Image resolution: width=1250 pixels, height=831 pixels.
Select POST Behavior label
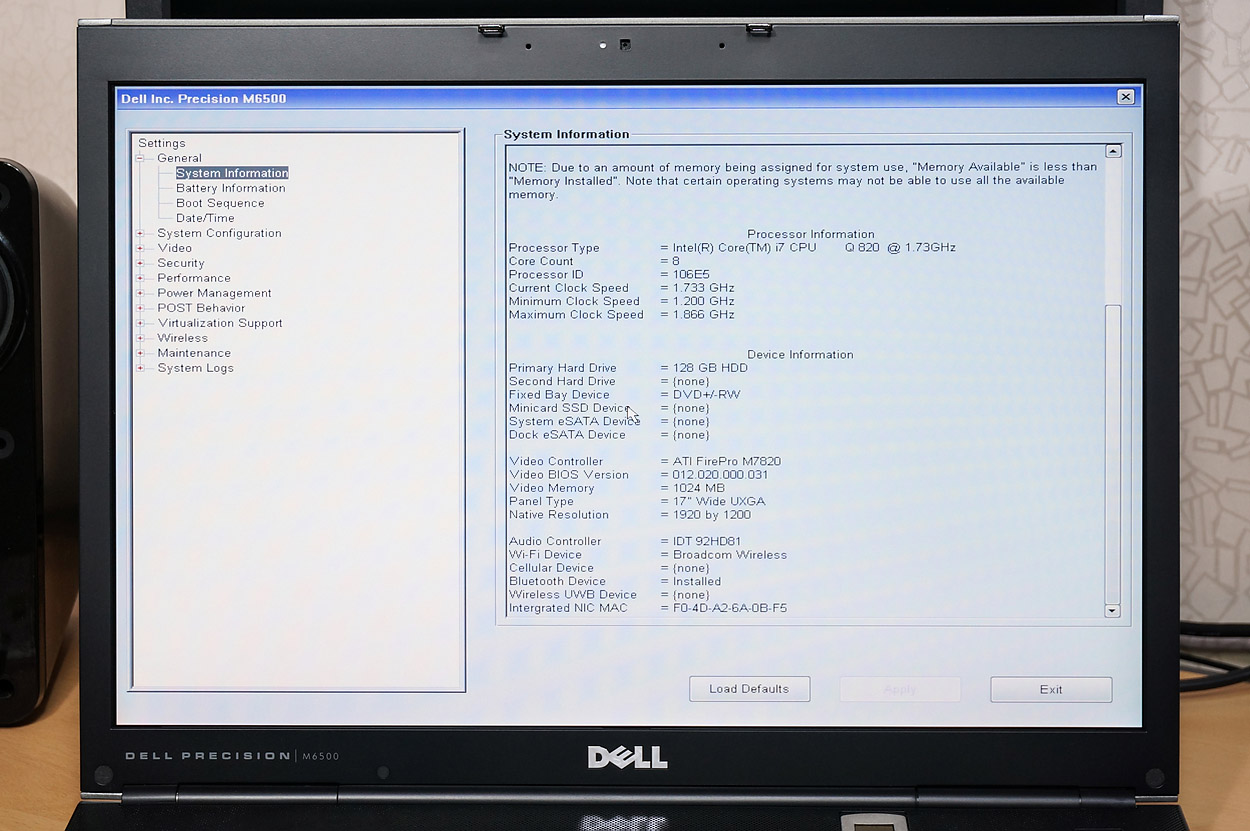point(201,308)
